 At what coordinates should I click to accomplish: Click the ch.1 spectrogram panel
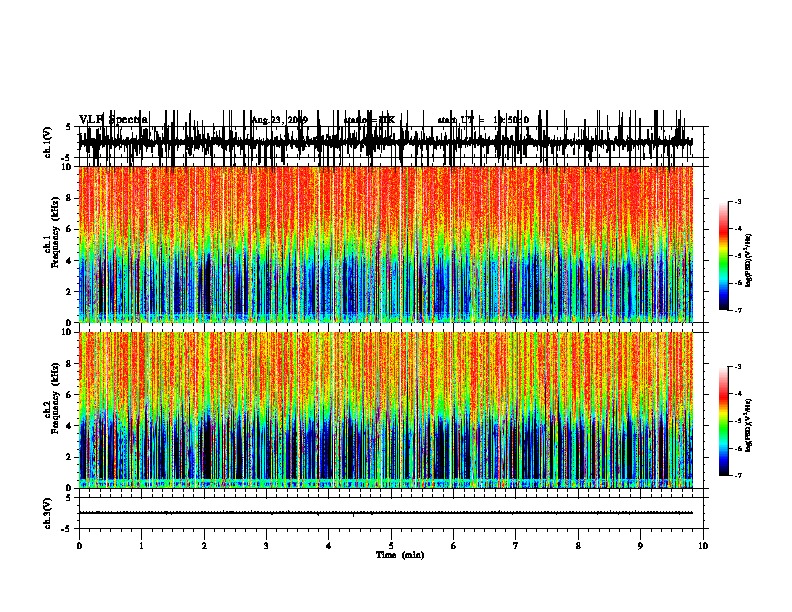tap(386, 244)
